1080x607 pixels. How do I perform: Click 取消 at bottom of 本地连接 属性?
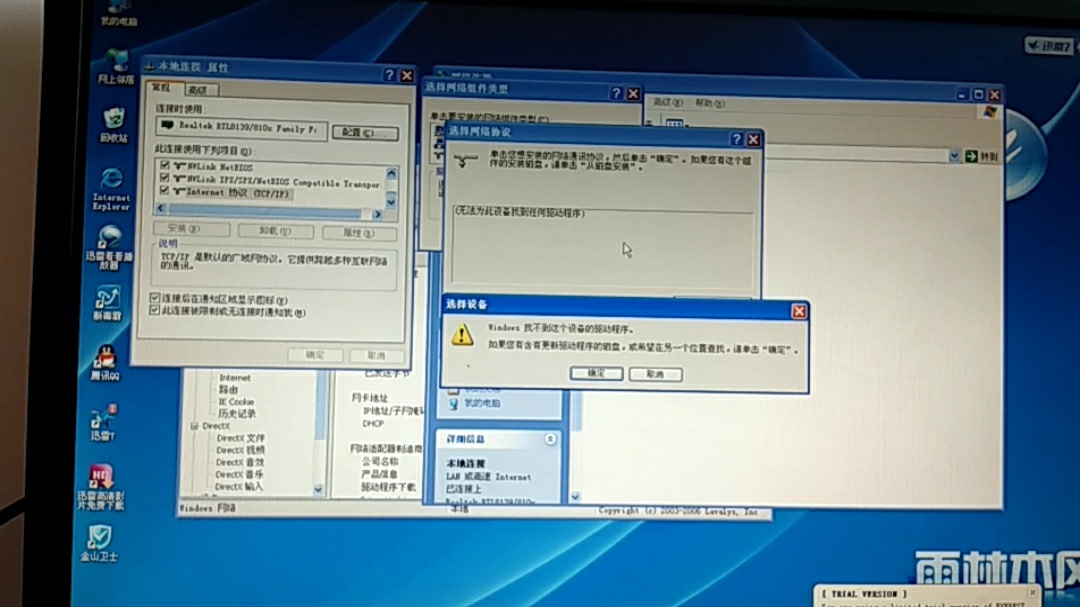click(x=376, y=356)
